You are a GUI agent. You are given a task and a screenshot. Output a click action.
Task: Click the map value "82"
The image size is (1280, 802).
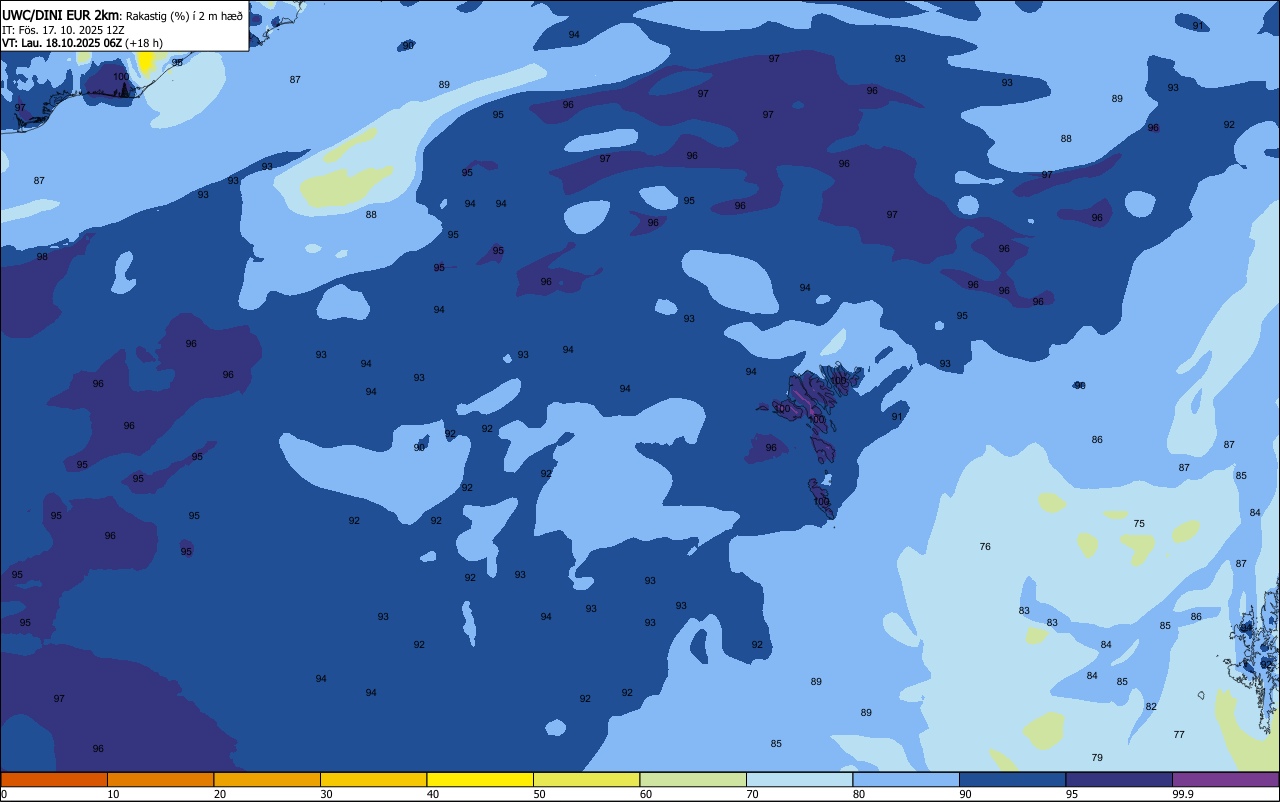pos(1151,707)
